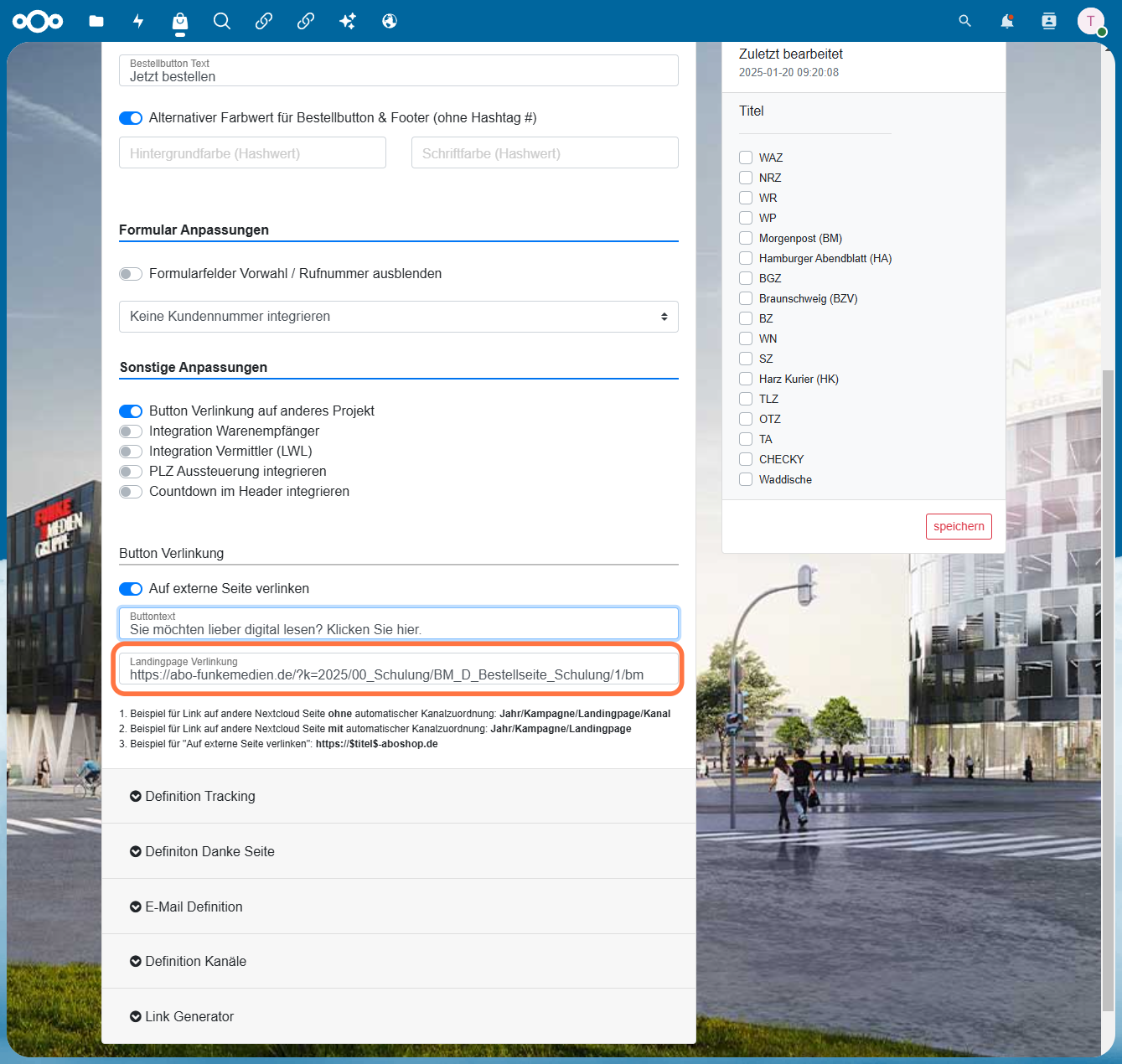Switch on Countdown im Header integrieren

click(131, 492)
